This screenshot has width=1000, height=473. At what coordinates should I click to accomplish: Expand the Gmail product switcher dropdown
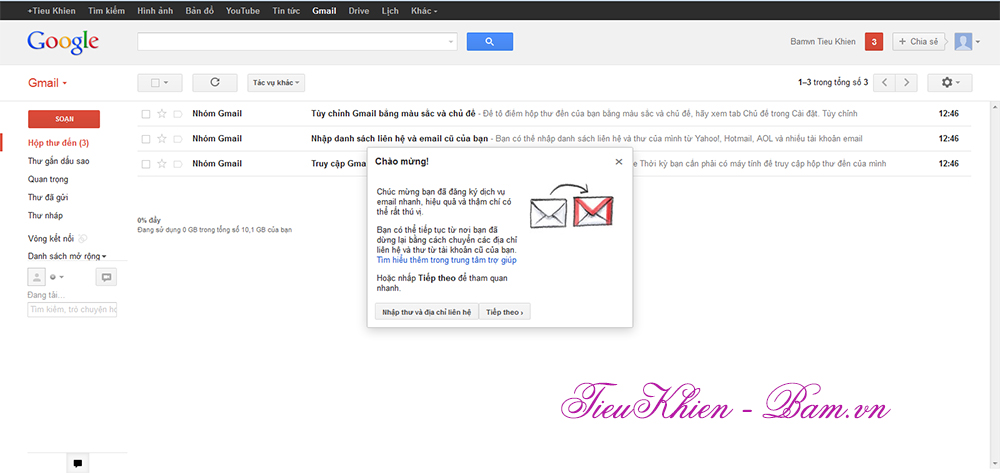pyautogui.click(x=48, y=83)
